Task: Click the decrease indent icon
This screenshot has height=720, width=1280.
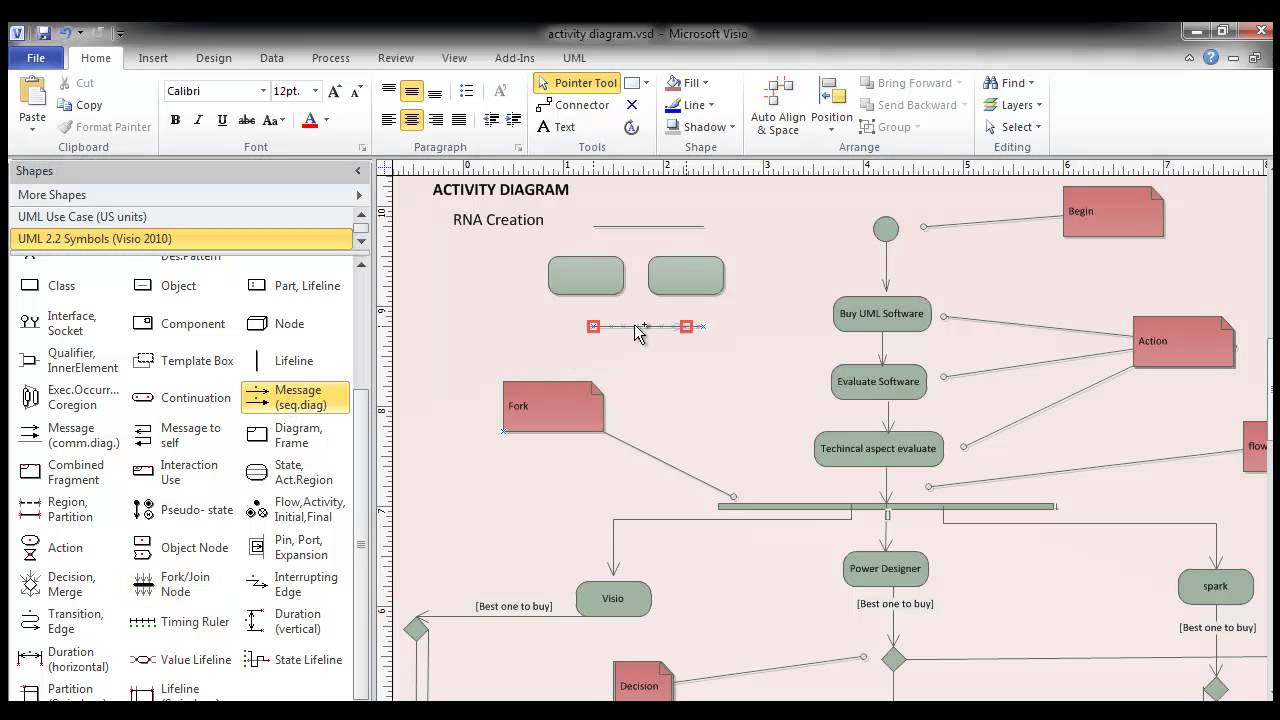Action: (491, 120)
